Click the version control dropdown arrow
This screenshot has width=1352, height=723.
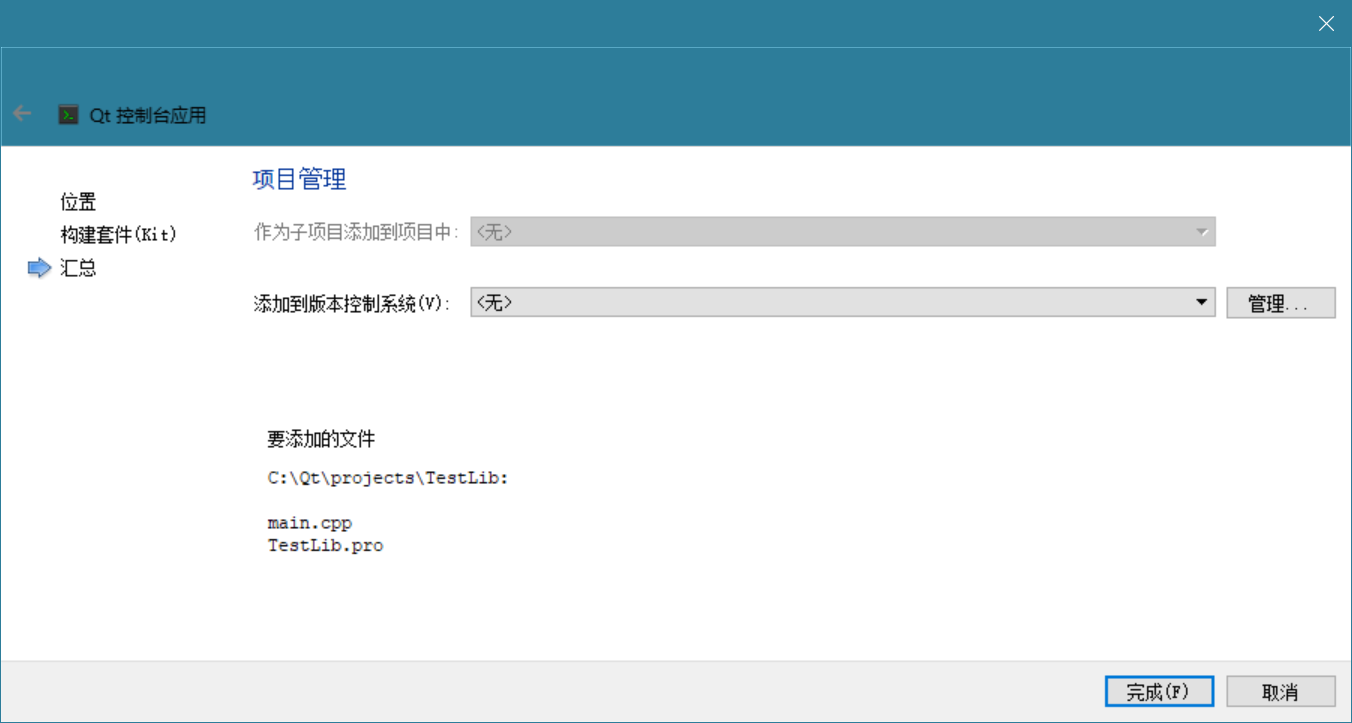(x=1201, y=303)
